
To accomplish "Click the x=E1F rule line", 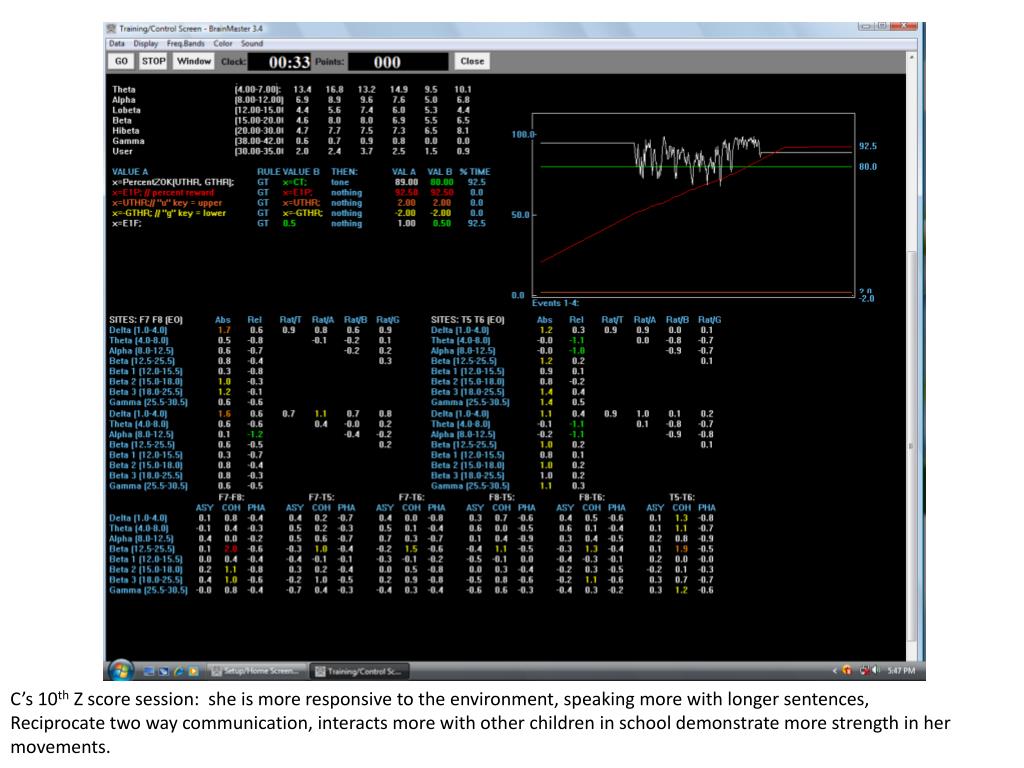I will (127, 223).
